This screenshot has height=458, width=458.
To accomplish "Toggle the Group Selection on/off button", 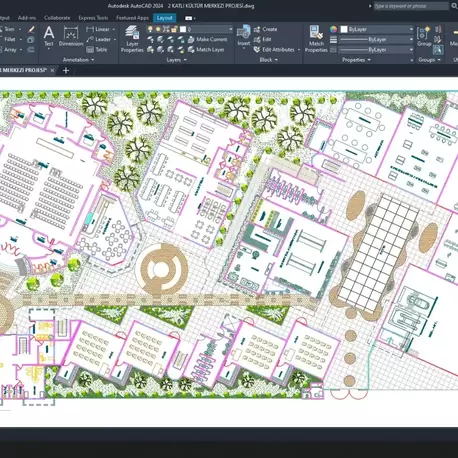I will coord(438,50).
